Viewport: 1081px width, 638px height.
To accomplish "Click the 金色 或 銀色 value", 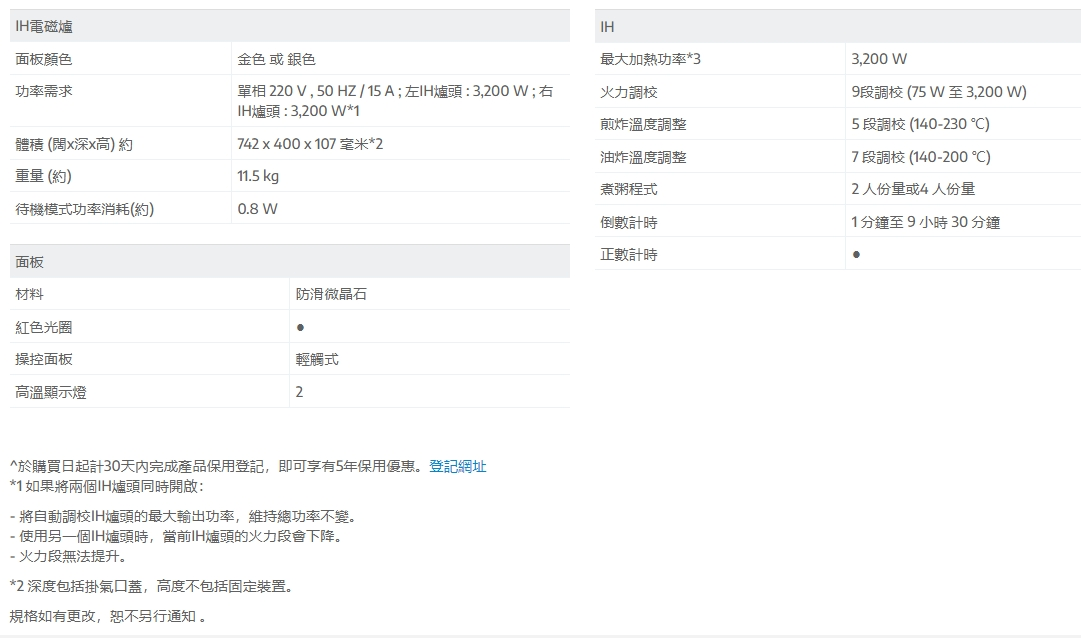I will pos(276,60).
